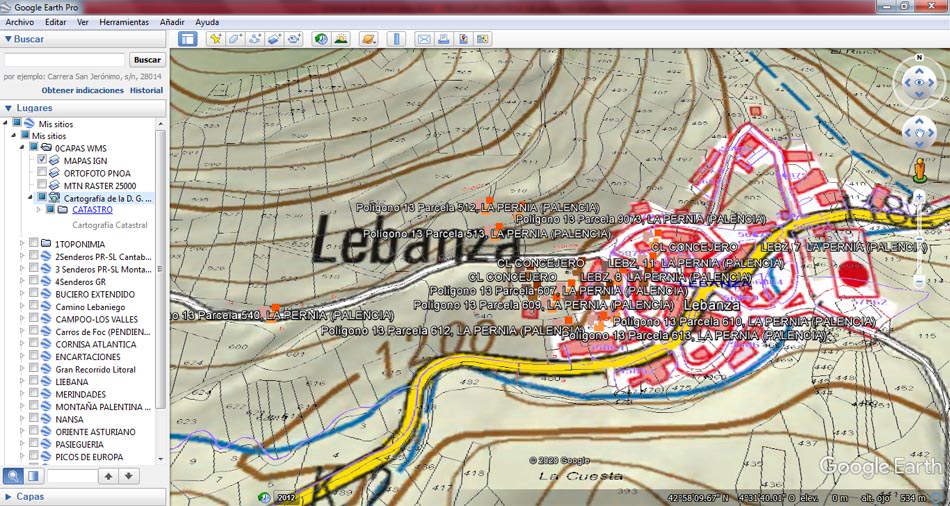
Task: Show historical imagery with the clock icon
Action: click(321, 39)
